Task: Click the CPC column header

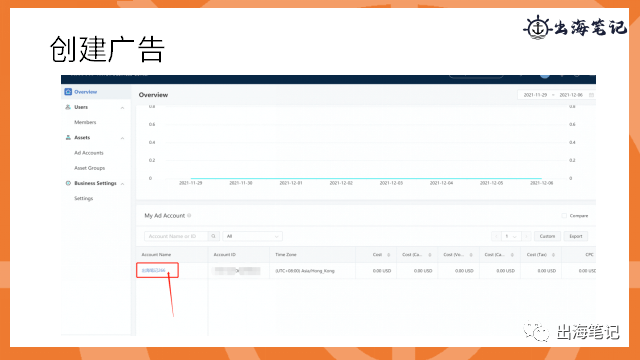Action: (x=589, y=255)
